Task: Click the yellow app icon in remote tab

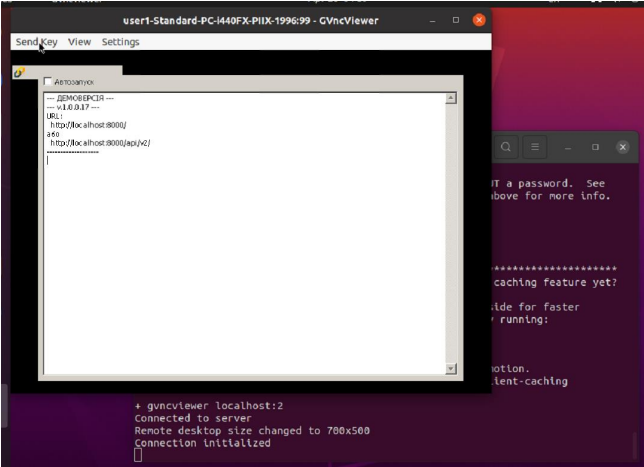Action: tap(18, 73)
